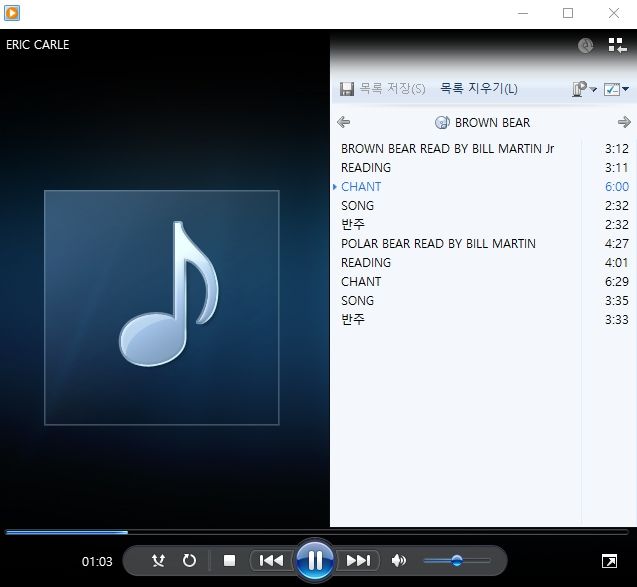Maximize the player window
637x587 pixels.
(568, 13)
